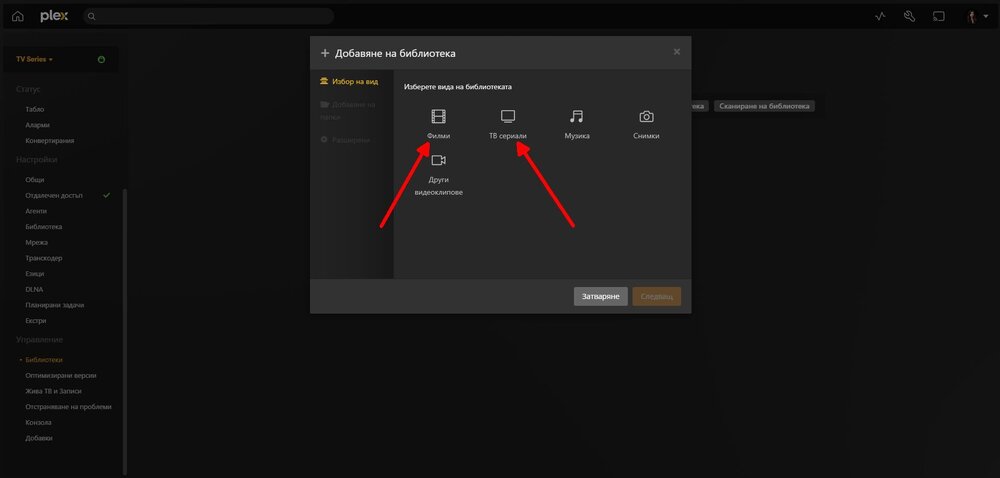The width and height of the screenshot is (1000, 478).
Task: Open Транскодер settings
Action: pos(44,258)
